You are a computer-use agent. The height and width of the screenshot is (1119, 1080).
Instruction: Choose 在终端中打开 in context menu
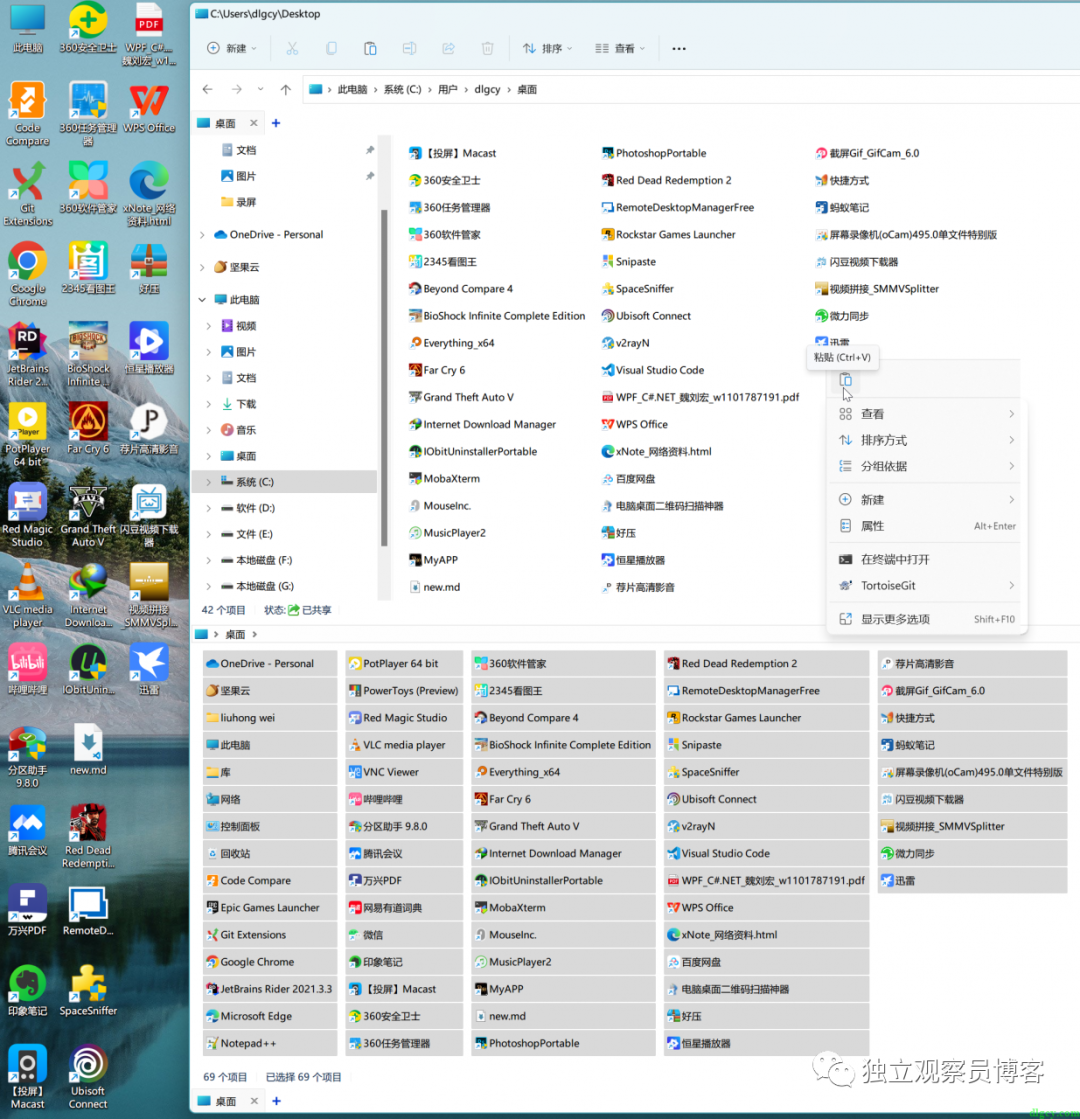(927, 560)
